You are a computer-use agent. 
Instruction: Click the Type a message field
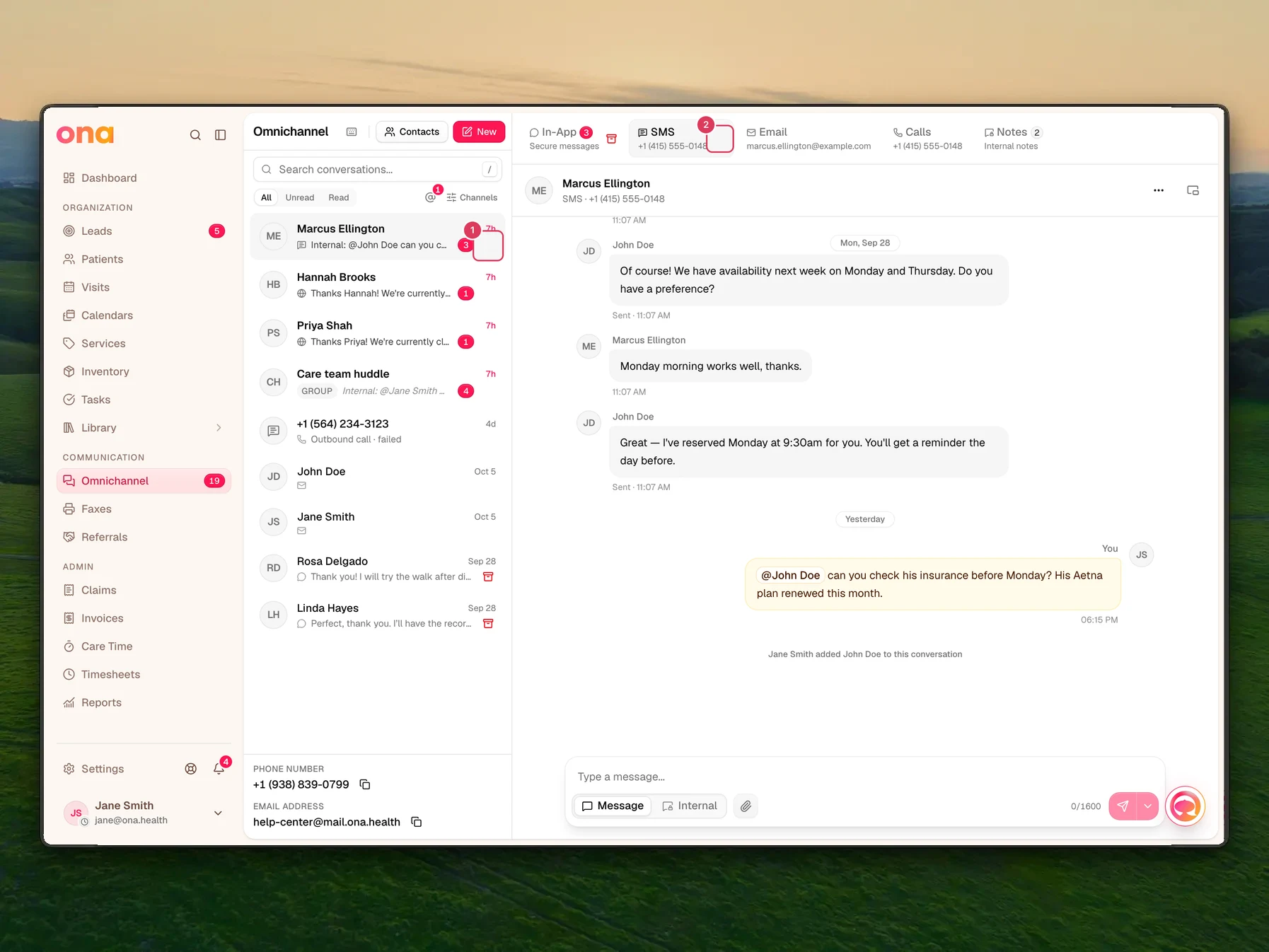864,777
